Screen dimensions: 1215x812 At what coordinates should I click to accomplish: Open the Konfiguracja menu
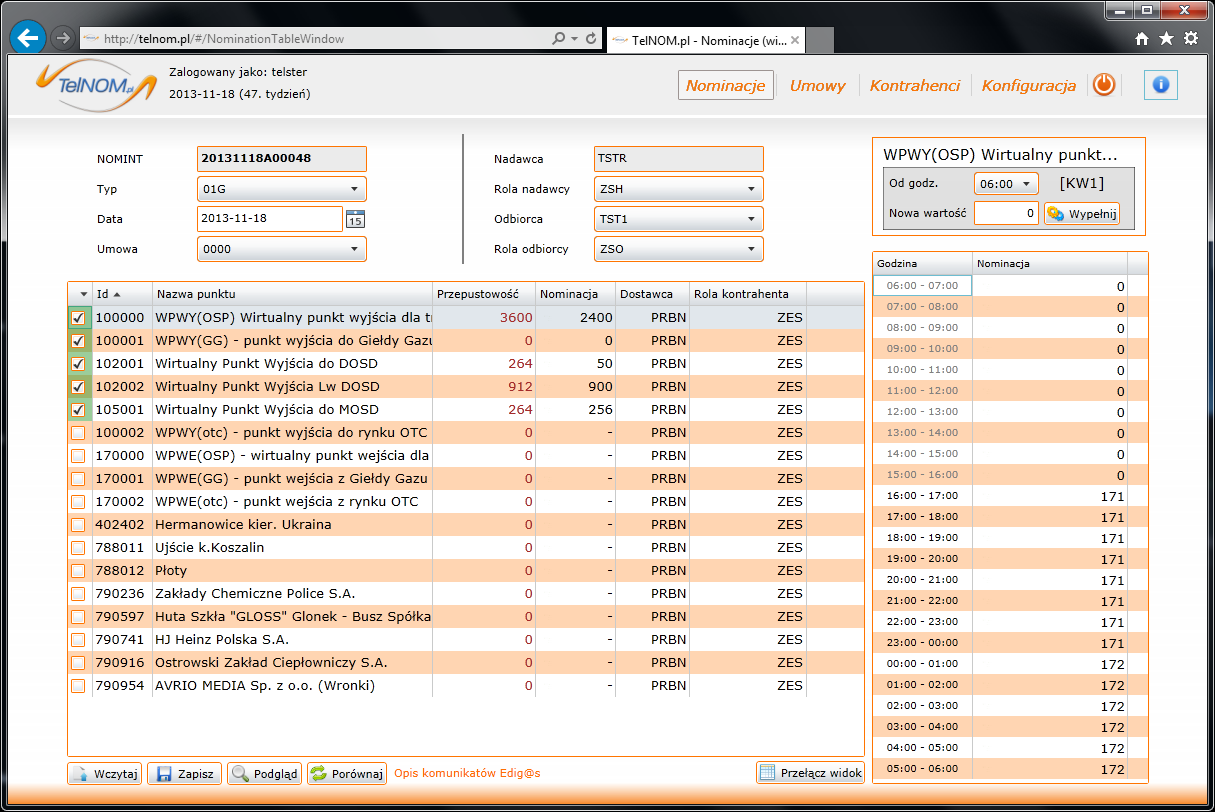[x=1029, y=86]
